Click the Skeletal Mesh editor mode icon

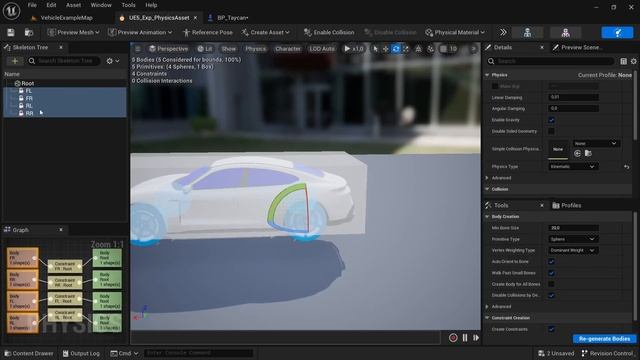(565, 33)
